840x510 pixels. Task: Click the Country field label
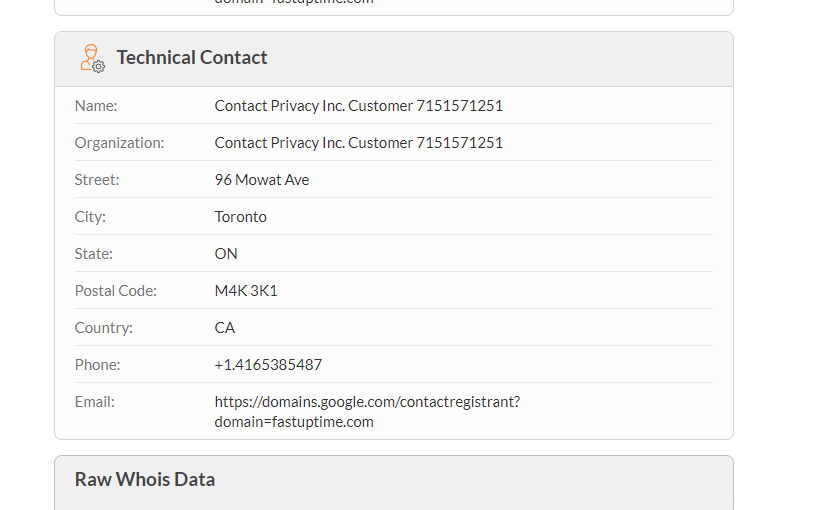coord(103,328)
